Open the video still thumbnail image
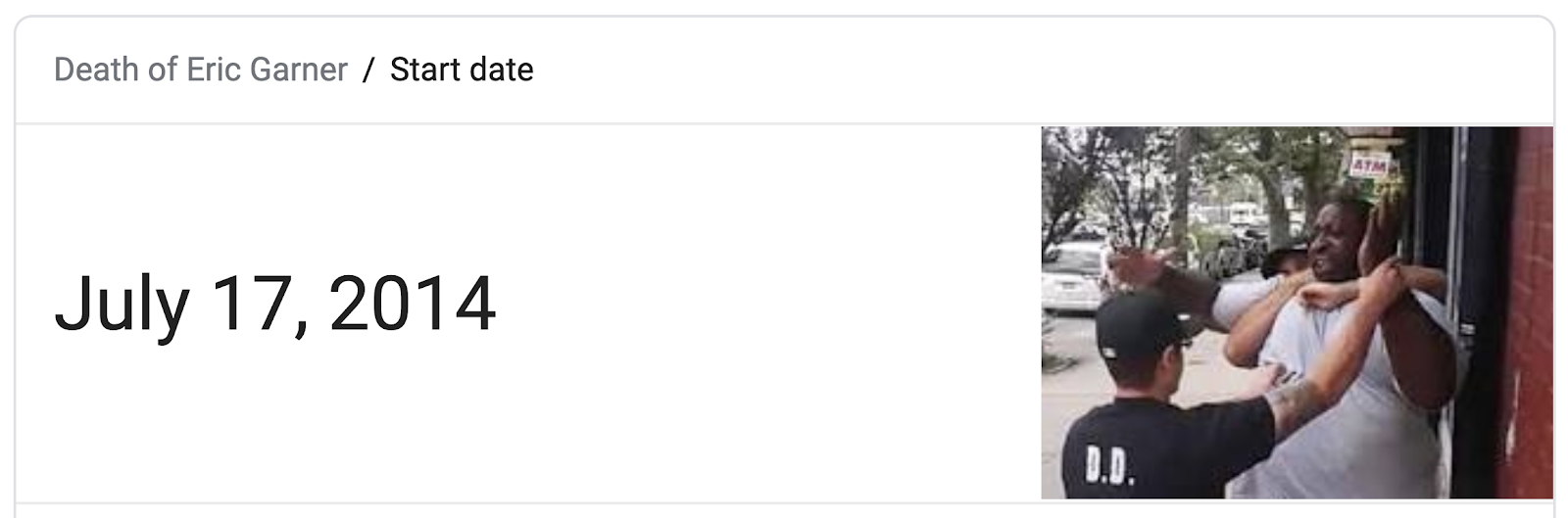 coord(1297,312)
